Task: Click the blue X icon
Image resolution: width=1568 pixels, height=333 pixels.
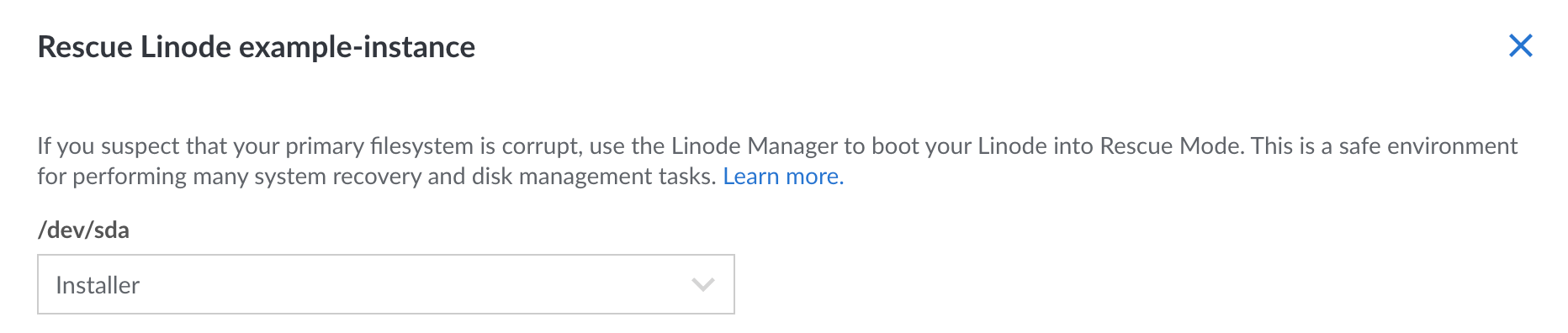Action: [1520, 45]
